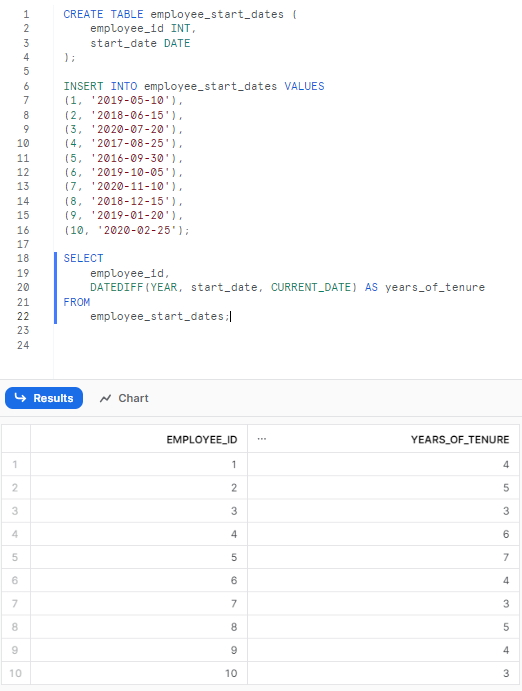The width and height of the screenshot is (522, 691).
Task: Click line number 17 in the gutter
Action: pyautogui.click(x=23, y=244)
